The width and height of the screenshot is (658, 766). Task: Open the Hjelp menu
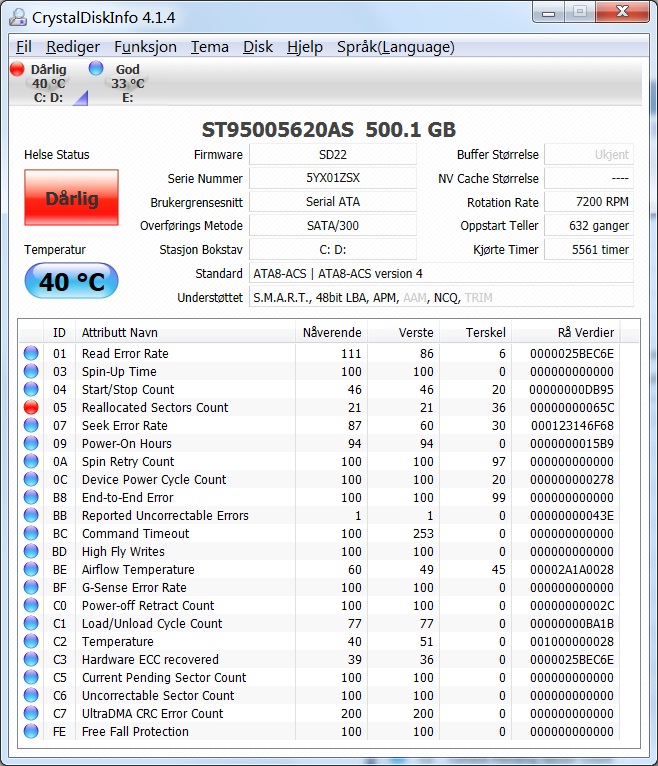pos(305,47)
